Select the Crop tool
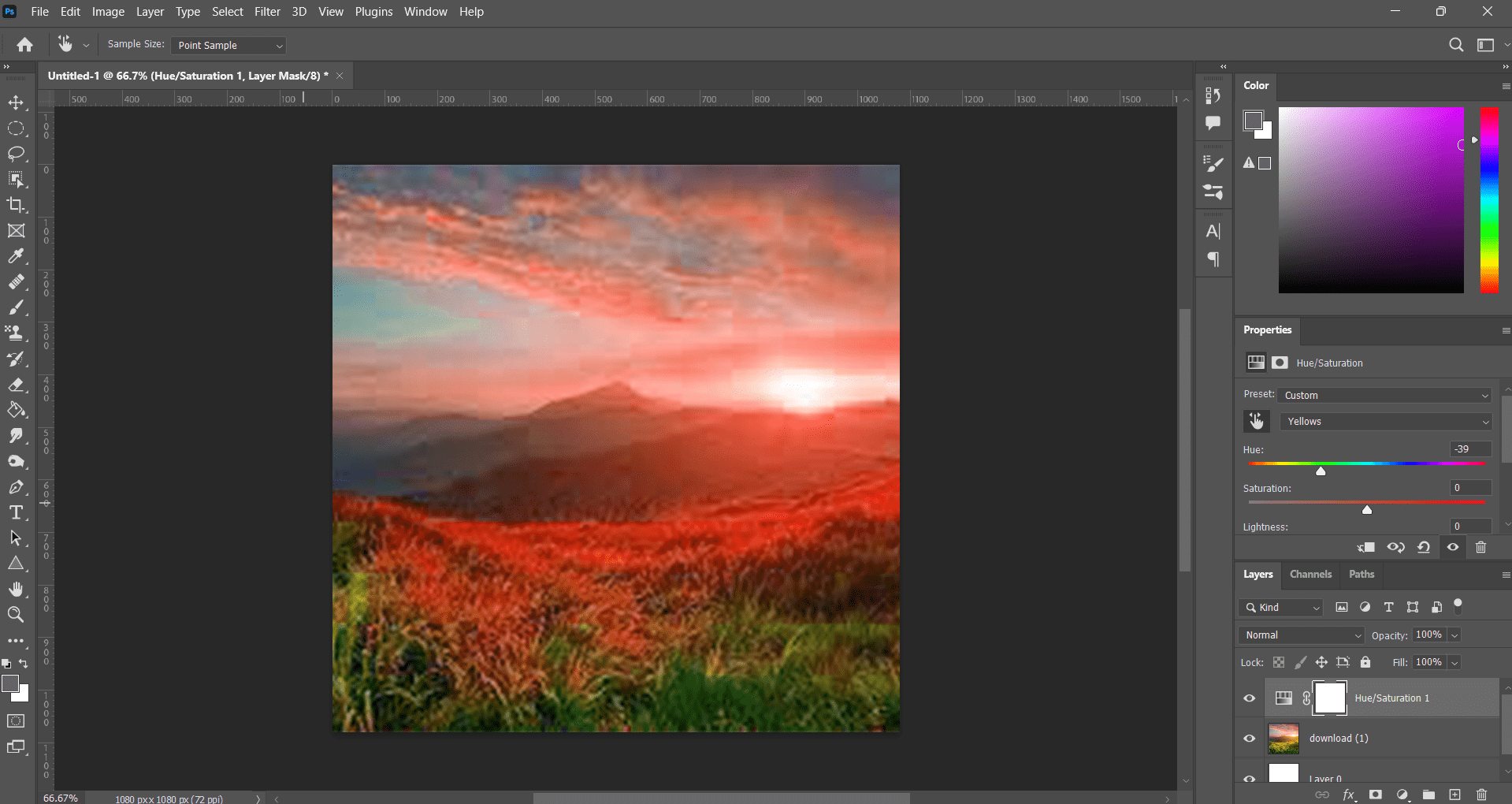 [16, 206]
